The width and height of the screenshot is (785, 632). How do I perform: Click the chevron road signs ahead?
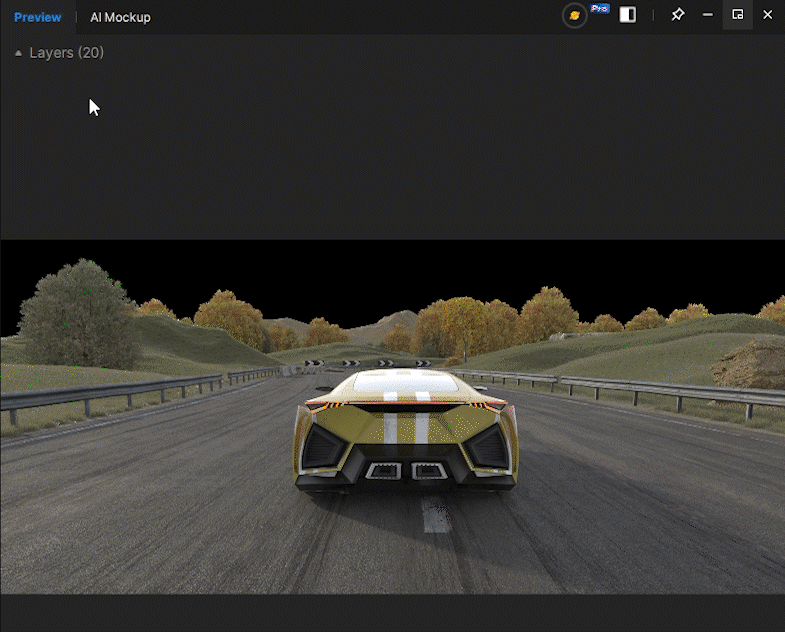click(x=368, y=363)
